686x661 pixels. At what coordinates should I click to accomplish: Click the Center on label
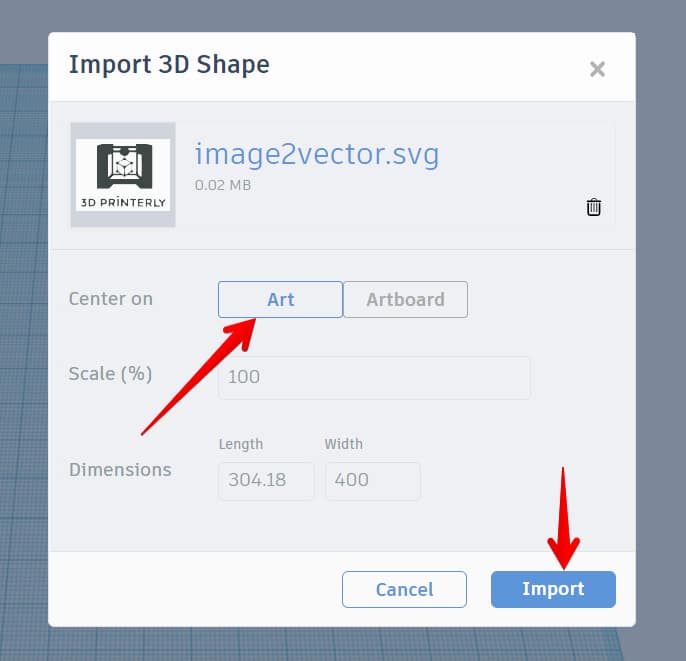tap(111, 299)
